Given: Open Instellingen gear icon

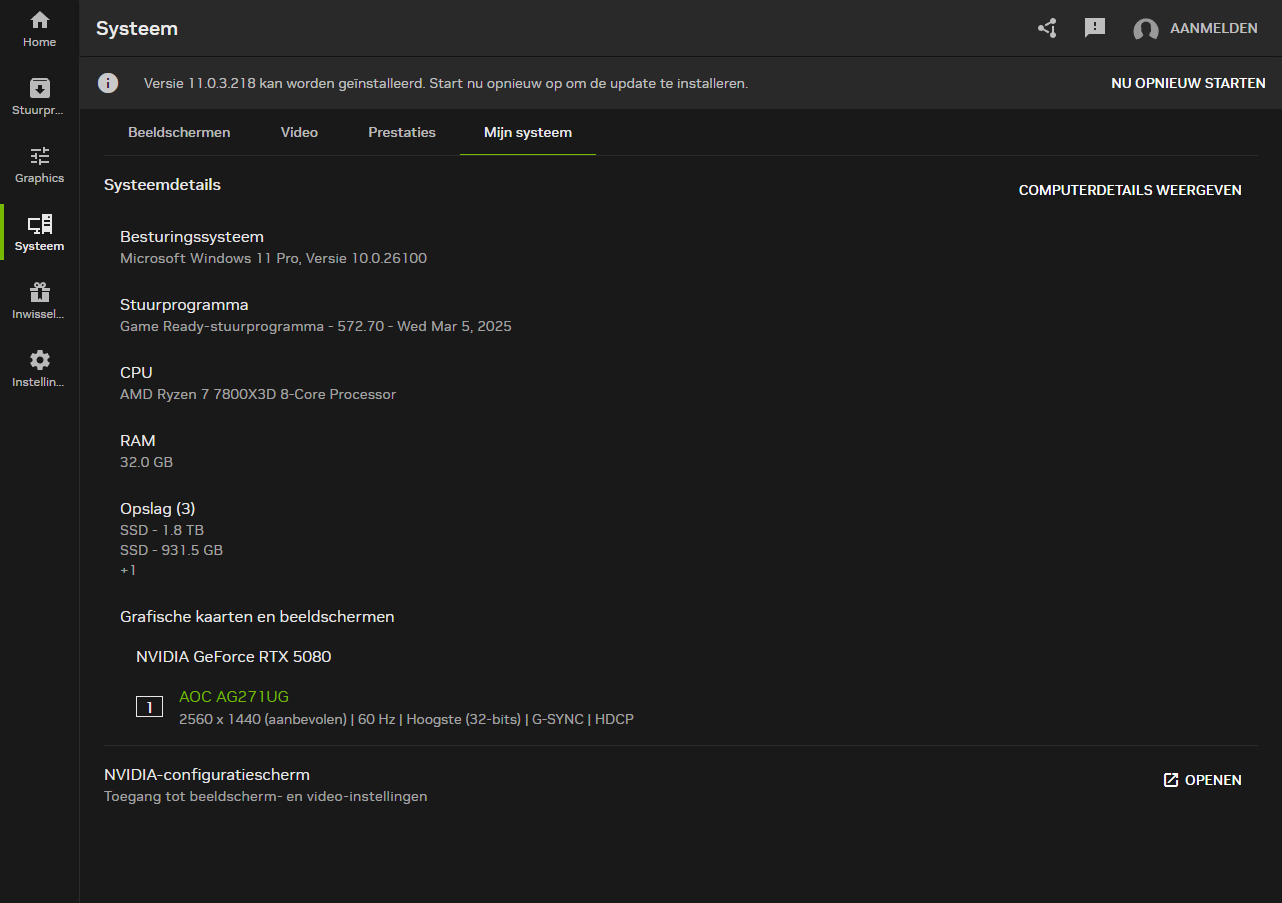Looking at the screenshot, I should (x=40, y=360).
